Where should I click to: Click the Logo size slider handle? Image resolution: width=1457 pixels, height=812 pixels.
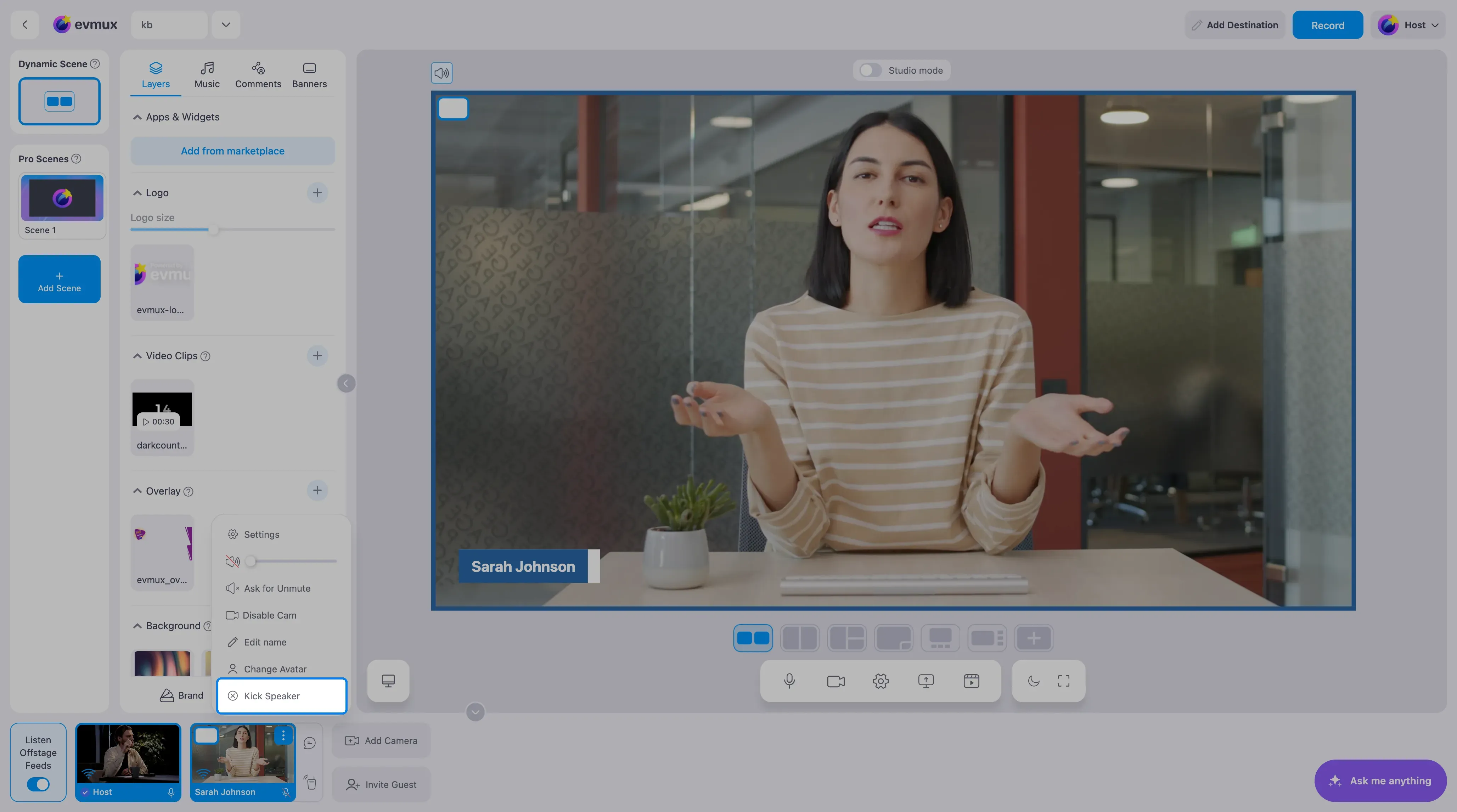[x=213, y=230]
